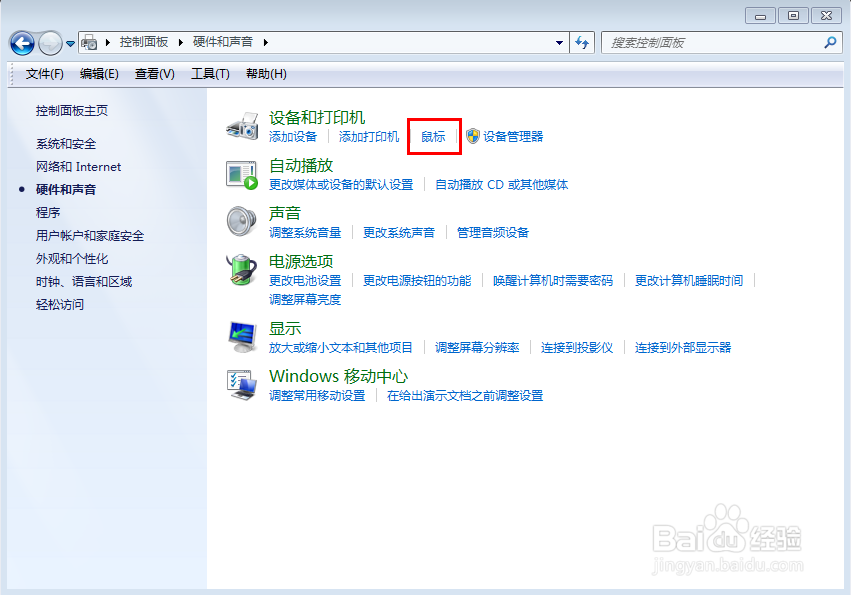Click the Control Panel icon in address bar
Viewport: 851px width, 595px height.
point(89,42)
